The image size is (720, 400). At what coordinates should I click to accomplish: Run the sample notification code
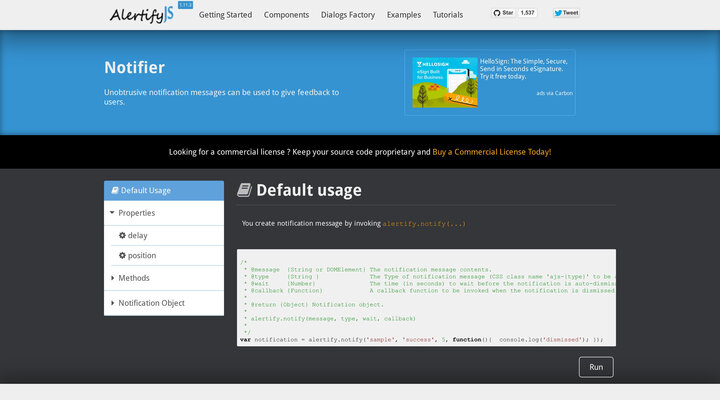[596, 367]
